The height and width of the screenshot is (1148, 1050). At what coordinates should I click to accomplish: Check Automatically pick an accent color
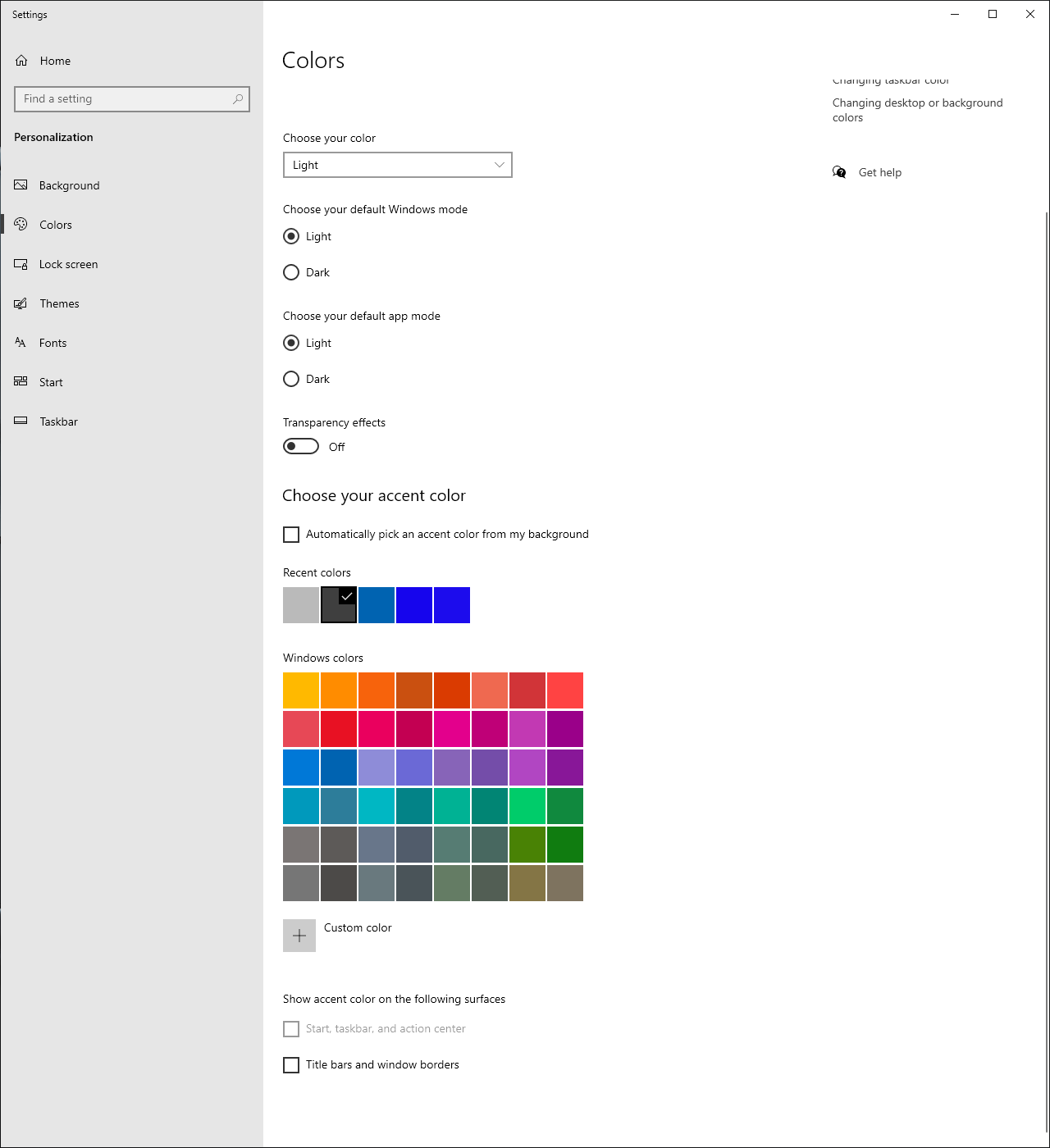click(291, 534)
